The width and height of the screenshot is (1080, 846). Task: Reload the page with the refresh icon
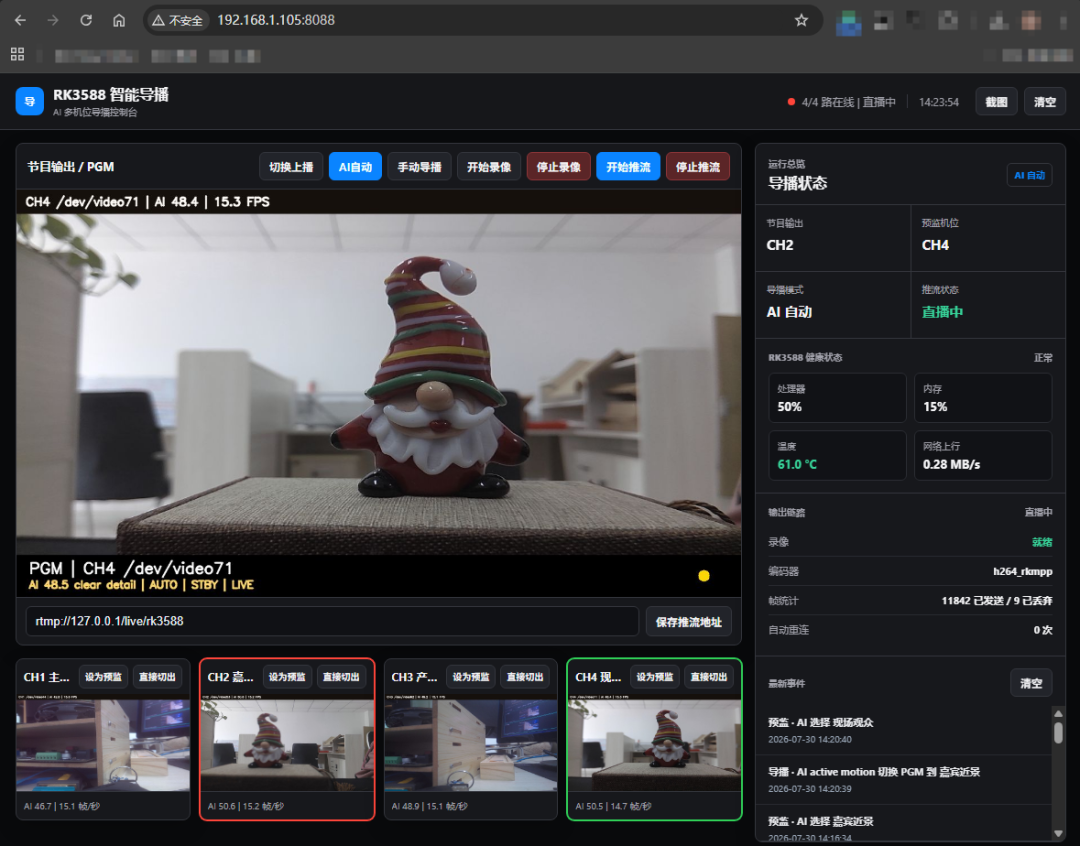tap(86, 20)
